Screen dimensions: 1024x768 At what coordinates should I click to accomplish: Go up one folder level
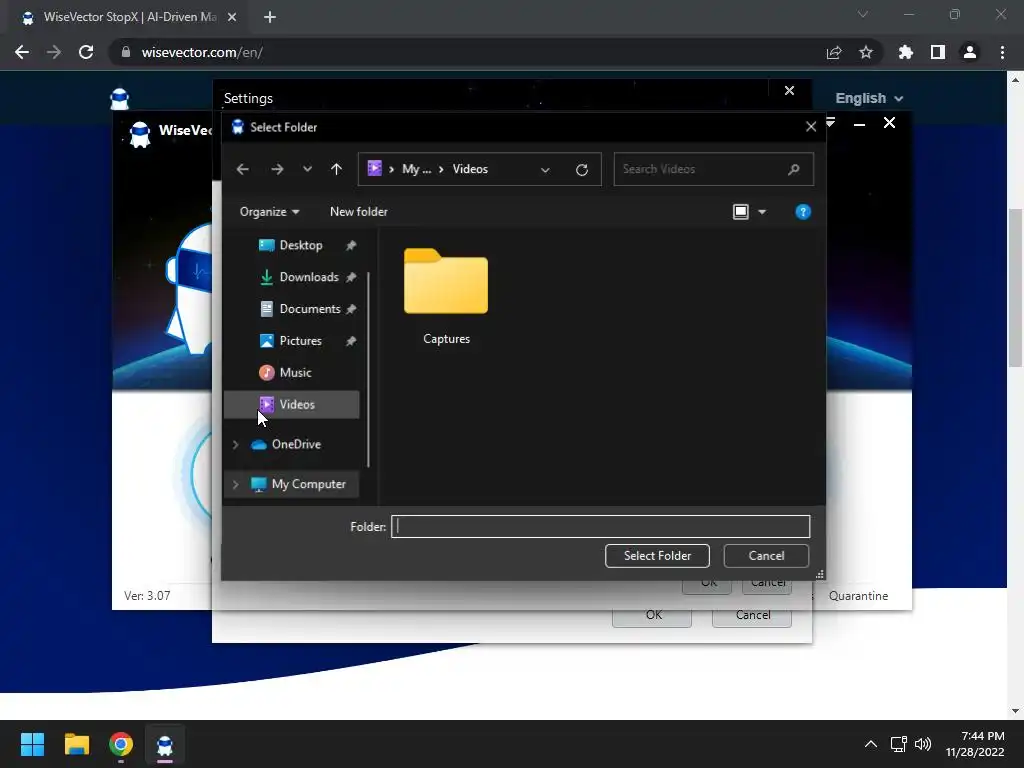point(336,169)
